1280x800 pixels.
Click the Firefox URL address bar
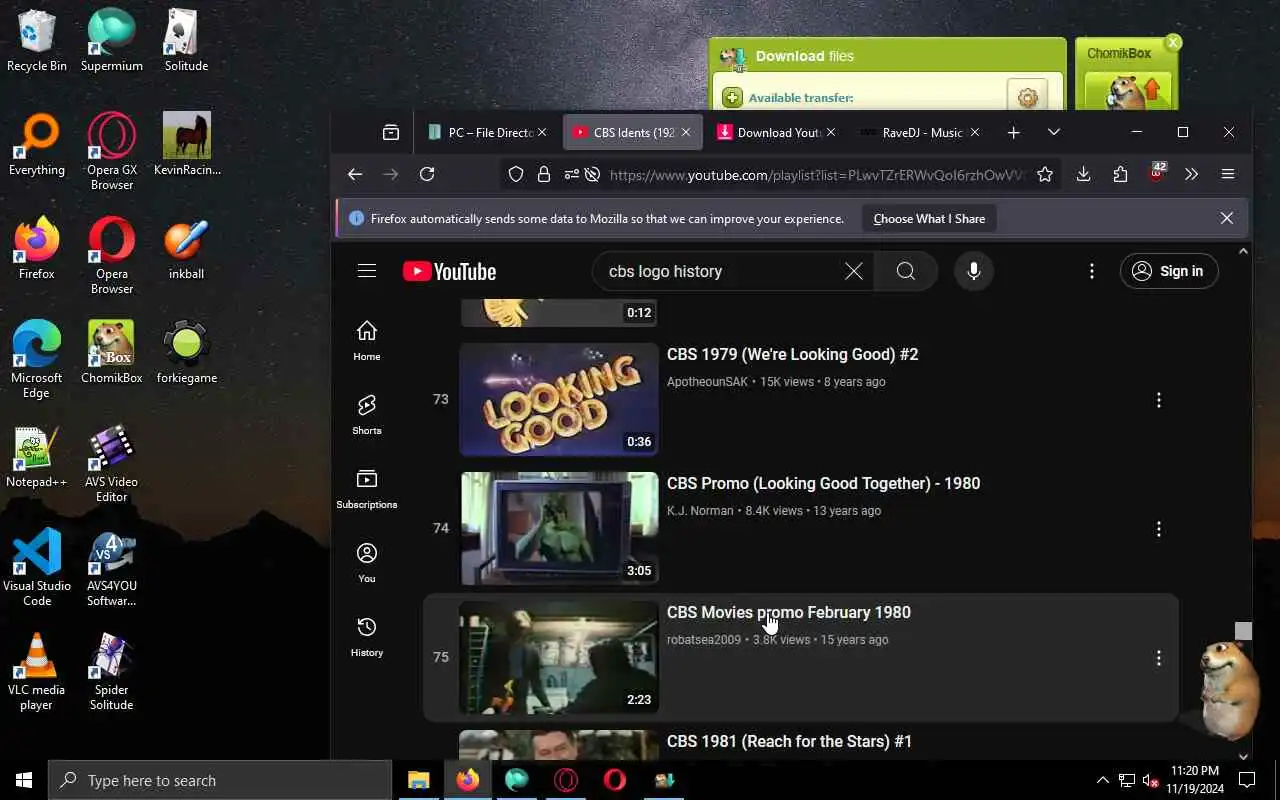816,175
